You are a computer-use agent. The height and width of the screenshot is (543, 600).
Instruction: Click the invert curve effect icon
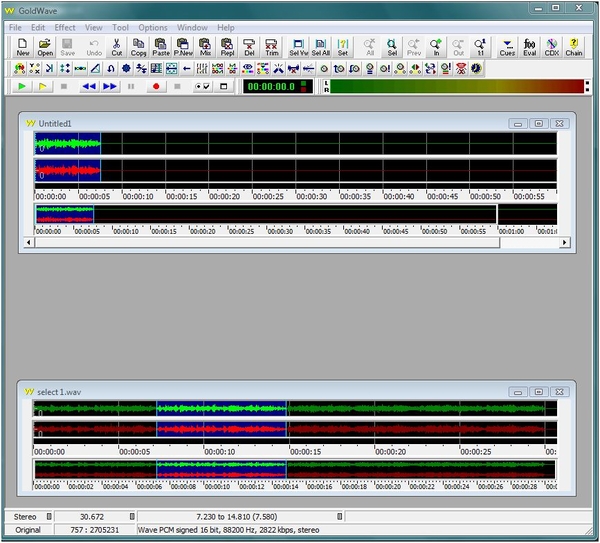(111, 69)
